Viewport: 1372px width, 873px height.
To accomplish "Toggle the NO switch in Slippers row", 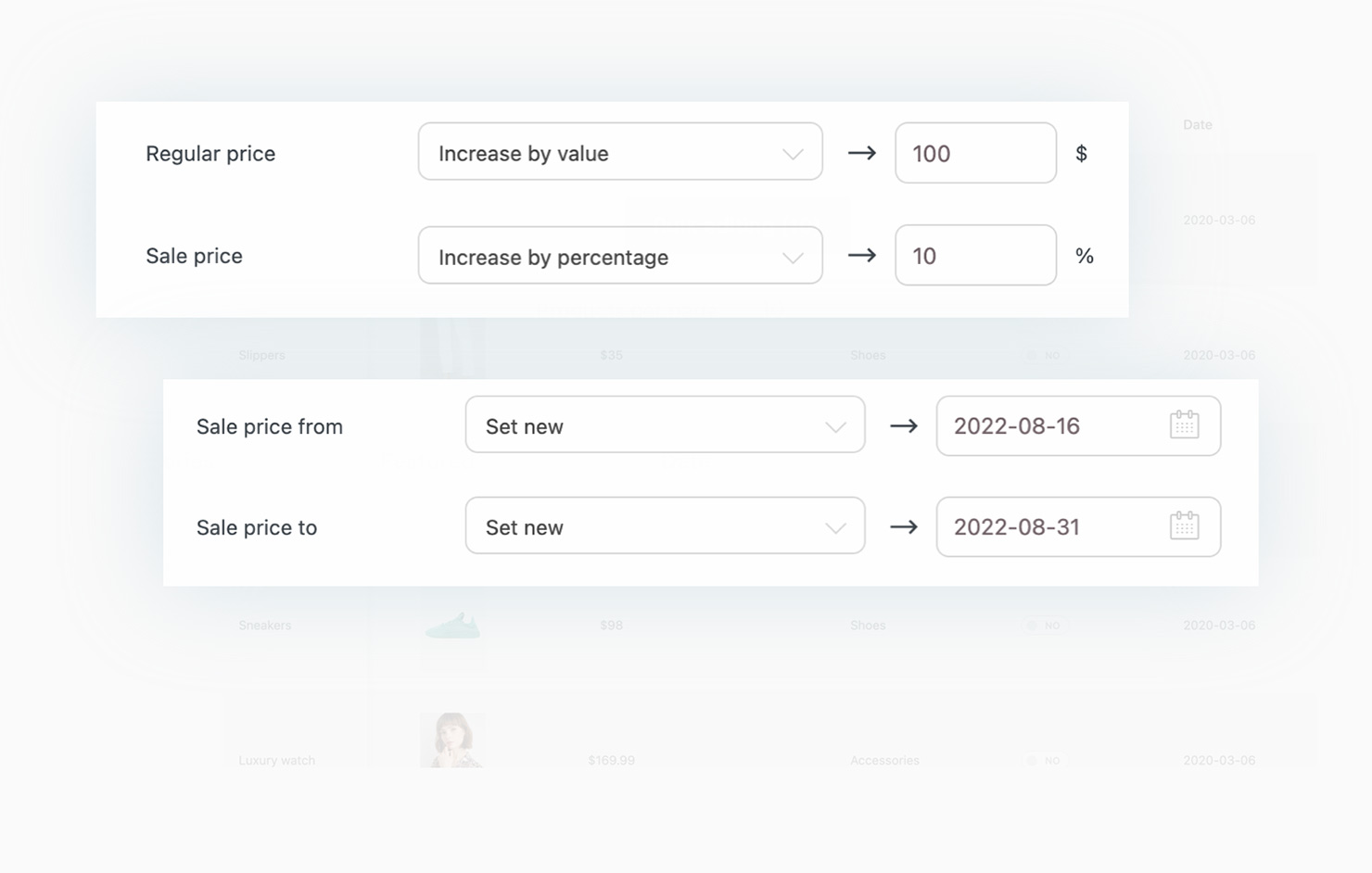I will (1045, 355).
